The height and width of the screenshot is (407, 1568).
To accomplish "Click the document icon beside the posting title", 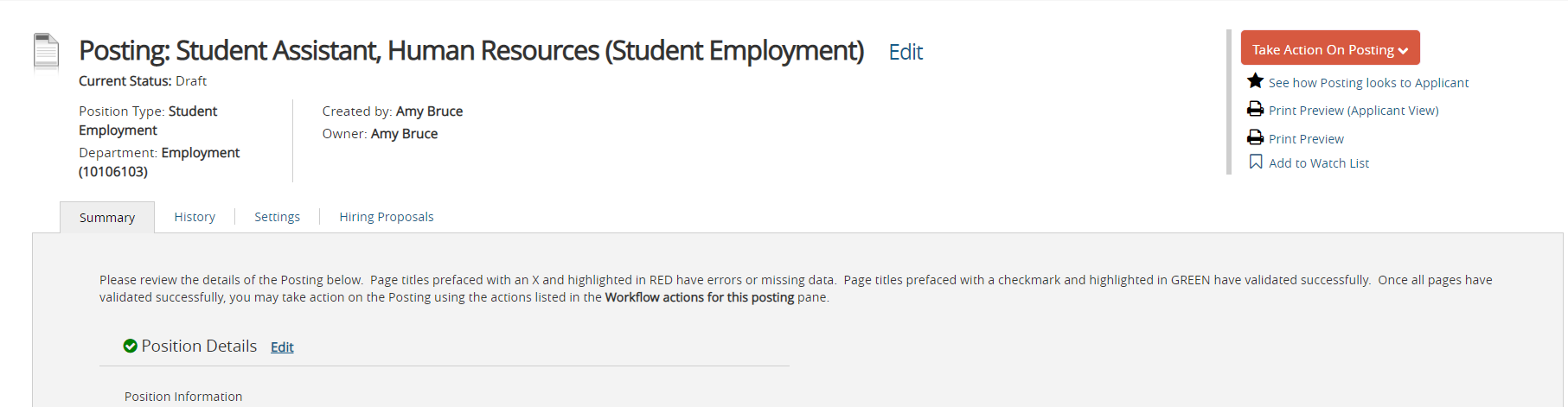I will tap(46, 51).
